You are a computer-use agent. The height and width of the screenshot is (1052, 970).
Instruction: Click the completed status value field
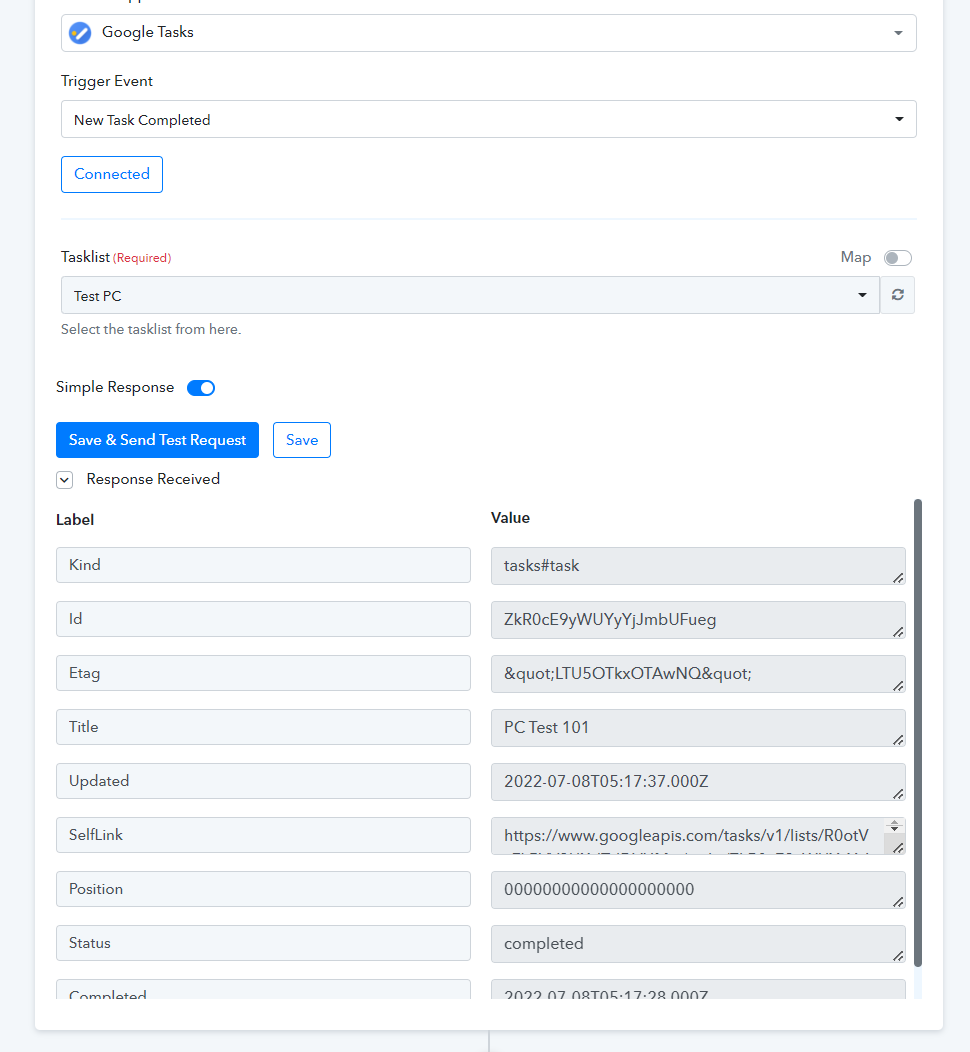tap(698, 944)
